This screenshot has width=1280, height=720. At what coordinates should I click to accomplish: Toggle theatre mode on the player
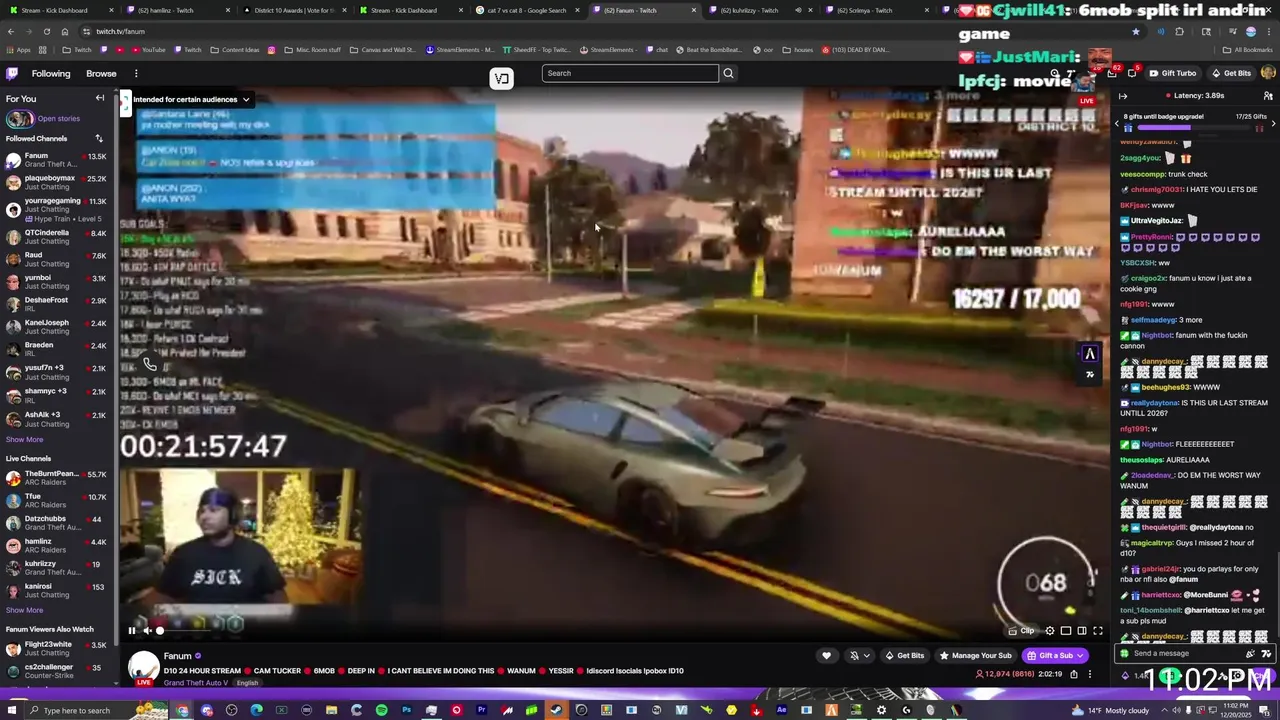pyautogui.click(x=1081, y=631)
